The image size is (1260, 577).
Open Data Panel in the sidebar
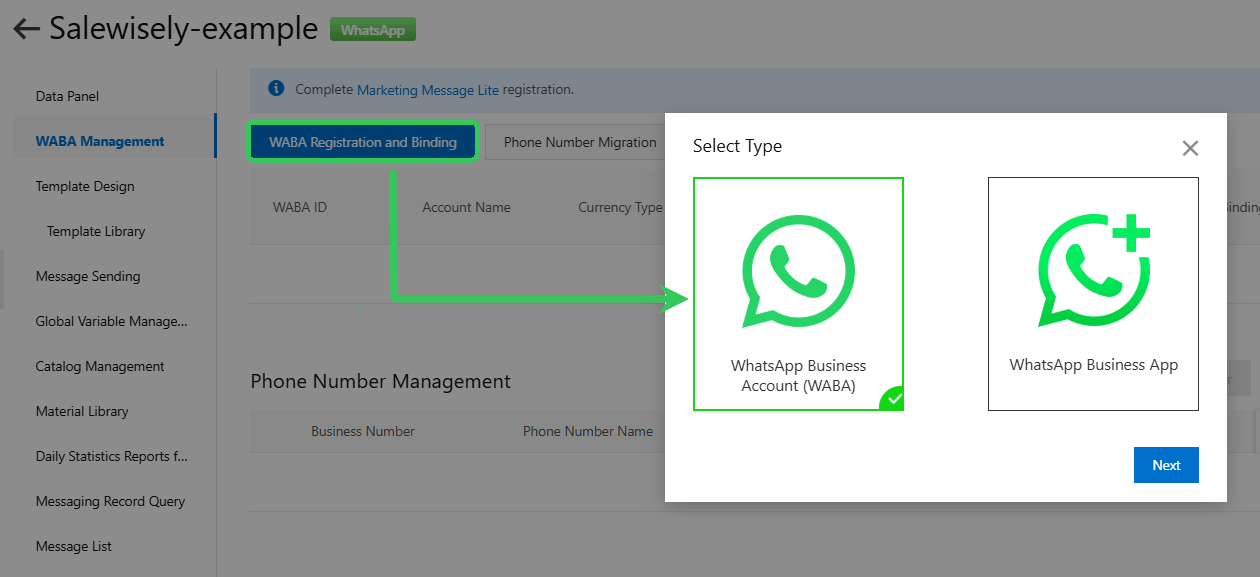(x=67, y=96)
